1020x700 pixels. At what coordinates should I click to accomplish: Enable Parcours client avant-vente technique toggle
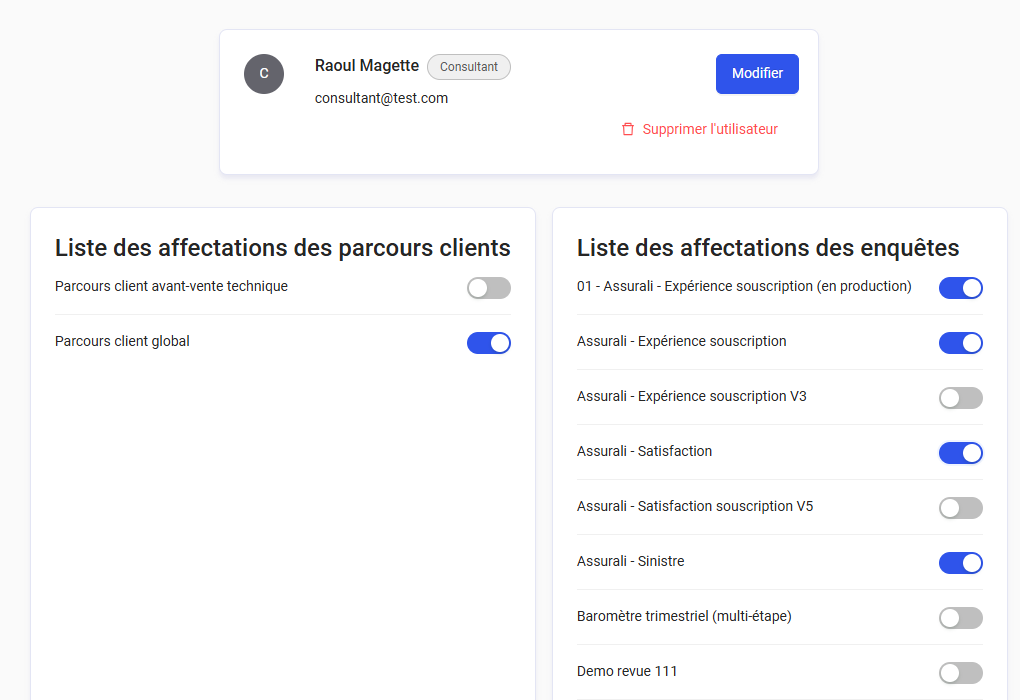pos(489,288)
